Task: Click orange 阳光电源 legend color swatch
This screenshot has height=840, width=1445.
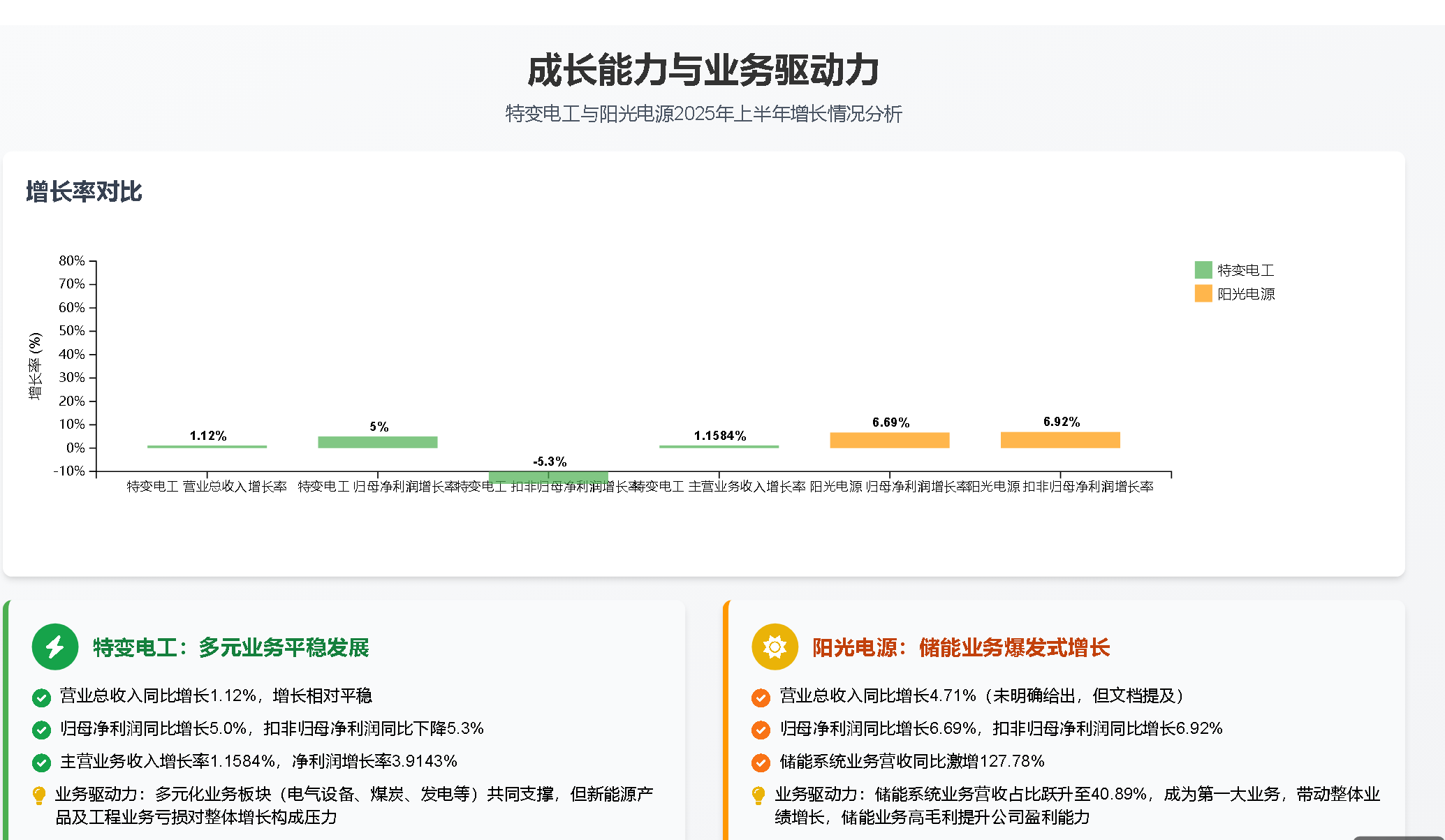Action: (x=1203, y=294)
